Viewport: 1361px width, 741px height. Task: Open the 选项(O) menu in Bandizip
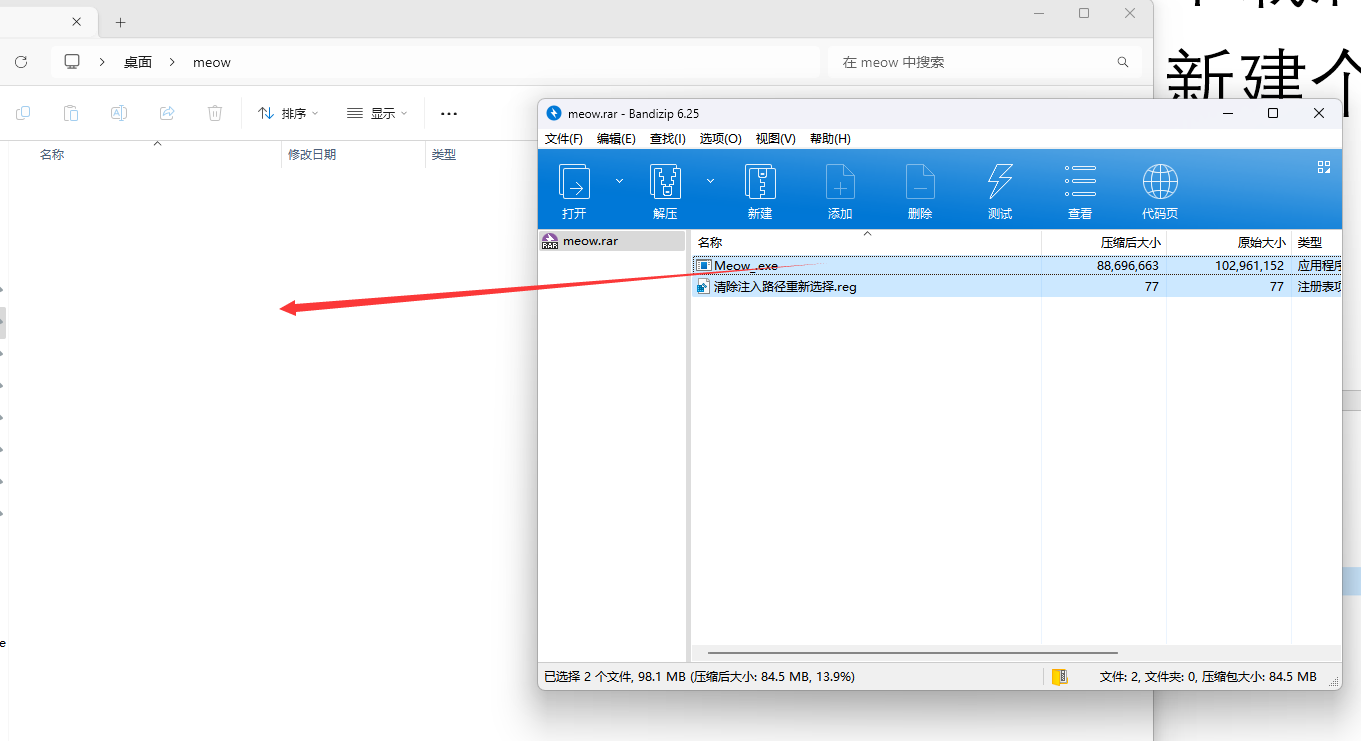[720, 139]
